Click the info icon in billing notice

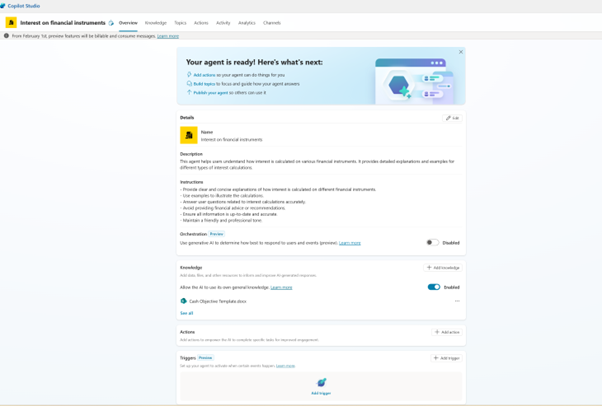(6, 36)
